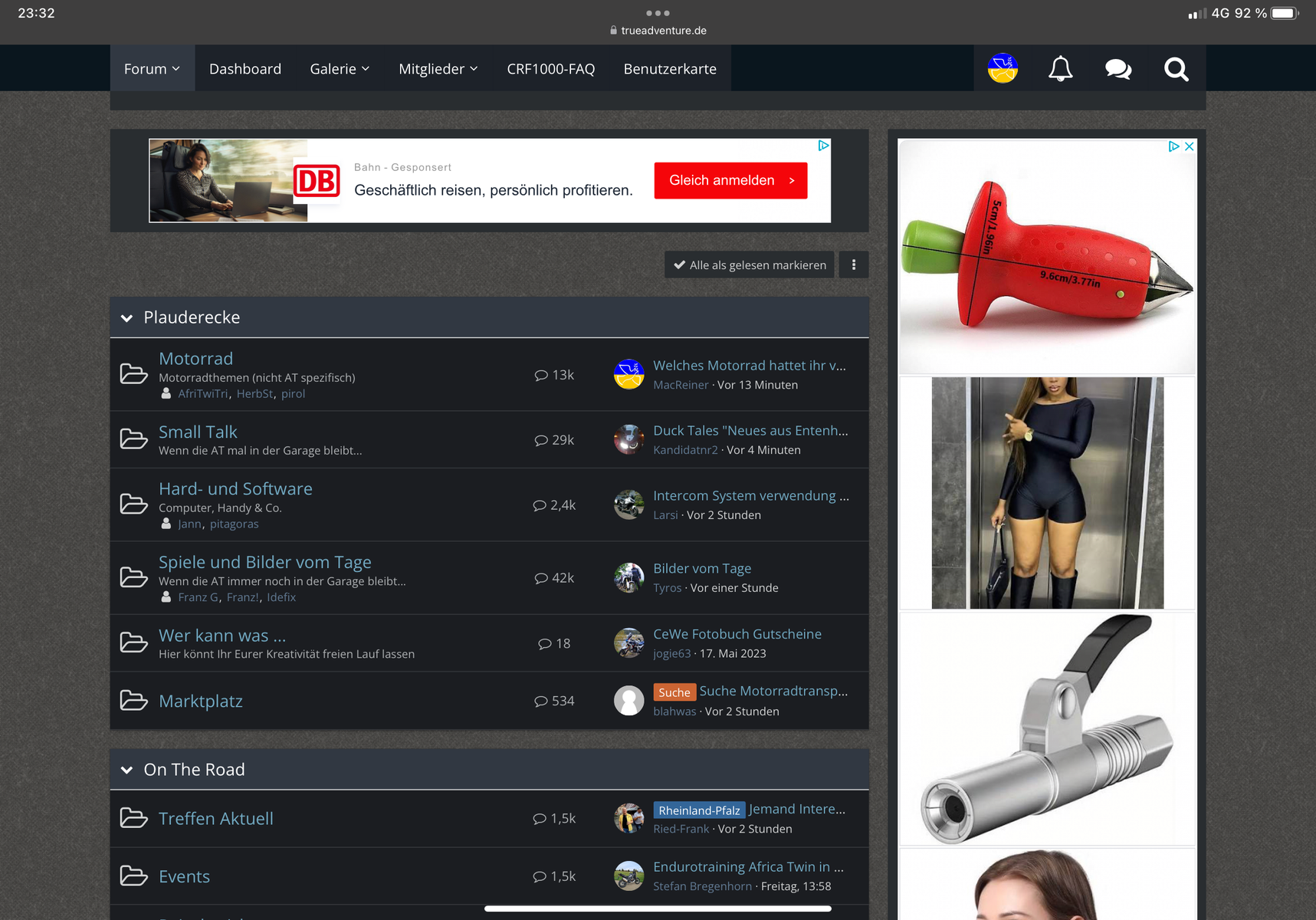
Task: Click MacReiner's avatar in Motorrad row
Action: tap(628, 374)
